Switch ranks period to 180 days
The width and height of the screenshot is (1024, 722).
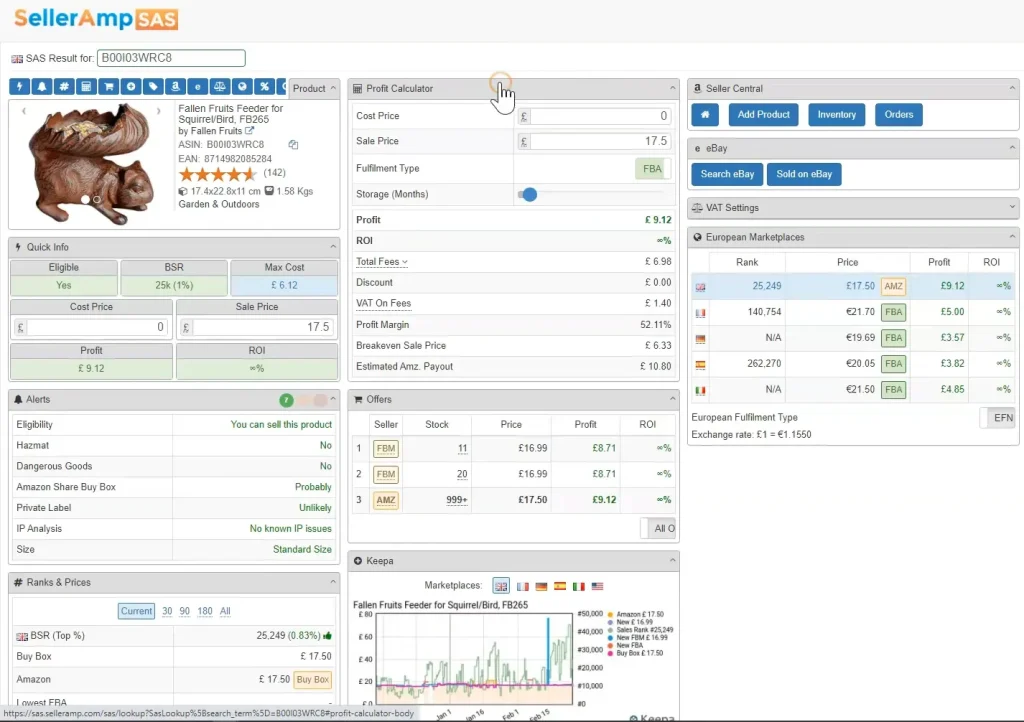click(x=205, y=611)
